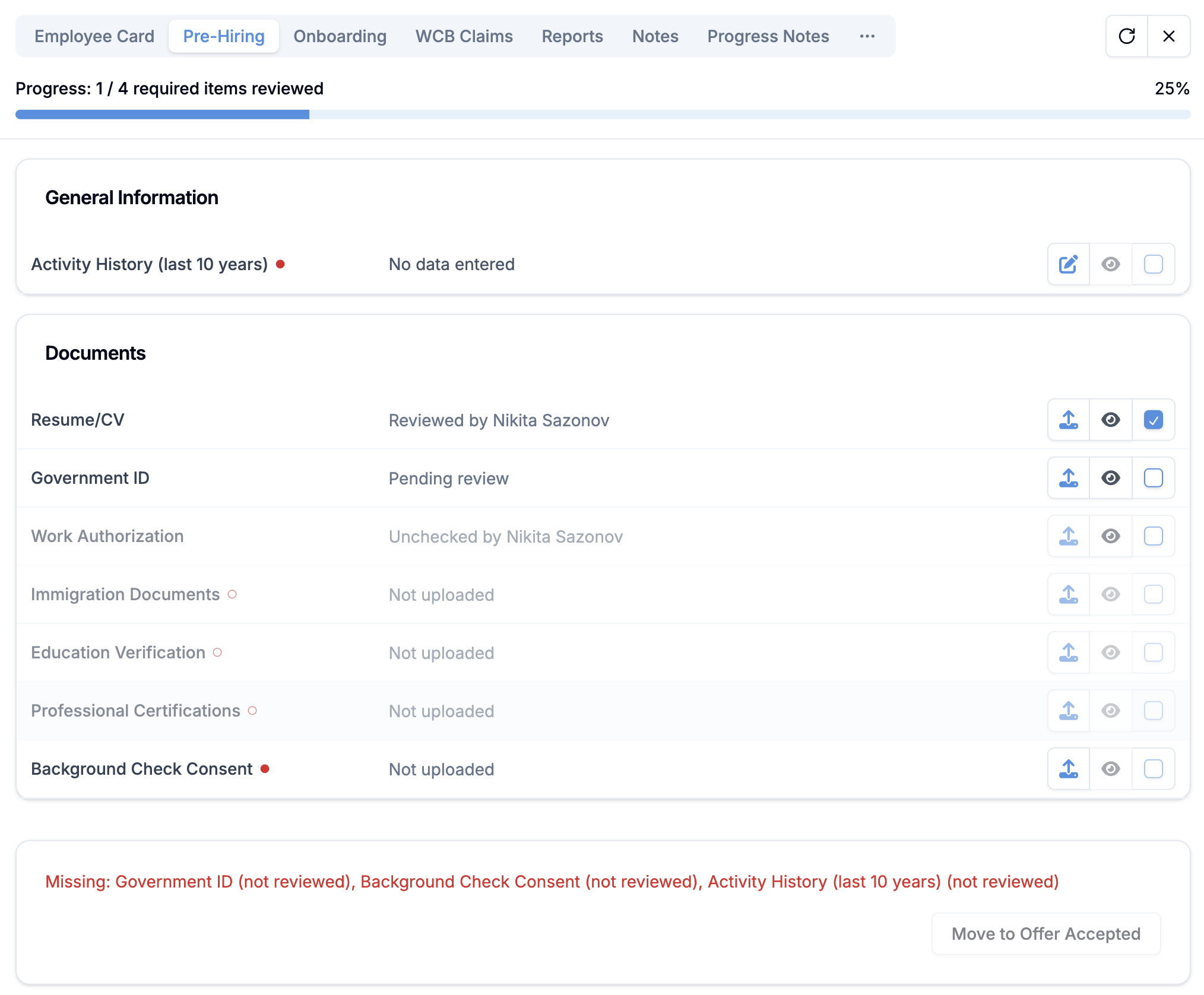Click Move to Offer Accepted
This screenshot has height=995, width=1204.
pos(1045,933)
